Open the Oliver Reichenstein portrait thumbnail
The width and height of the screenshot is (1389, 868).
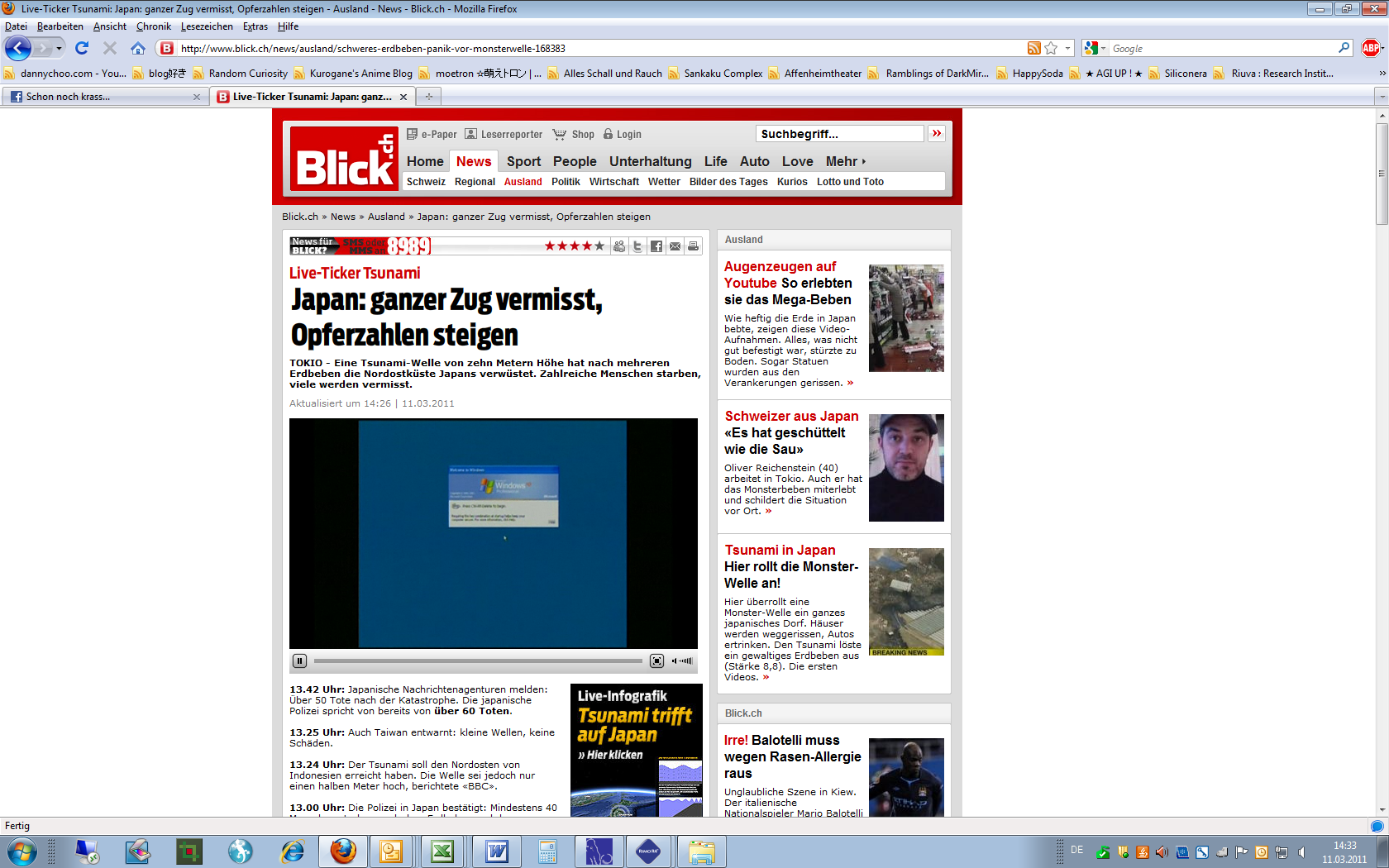(906, 468)
